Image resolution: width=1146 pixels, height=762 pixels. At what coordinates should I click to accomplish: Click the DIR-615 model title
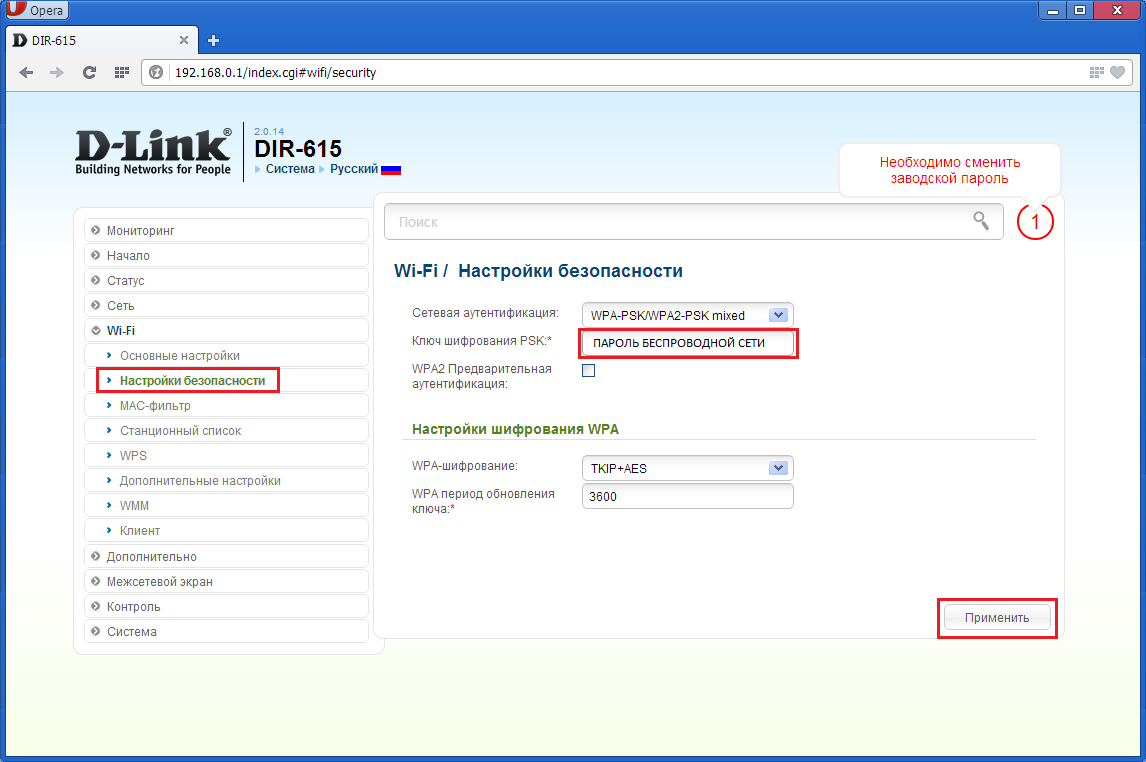pos(298,148)
